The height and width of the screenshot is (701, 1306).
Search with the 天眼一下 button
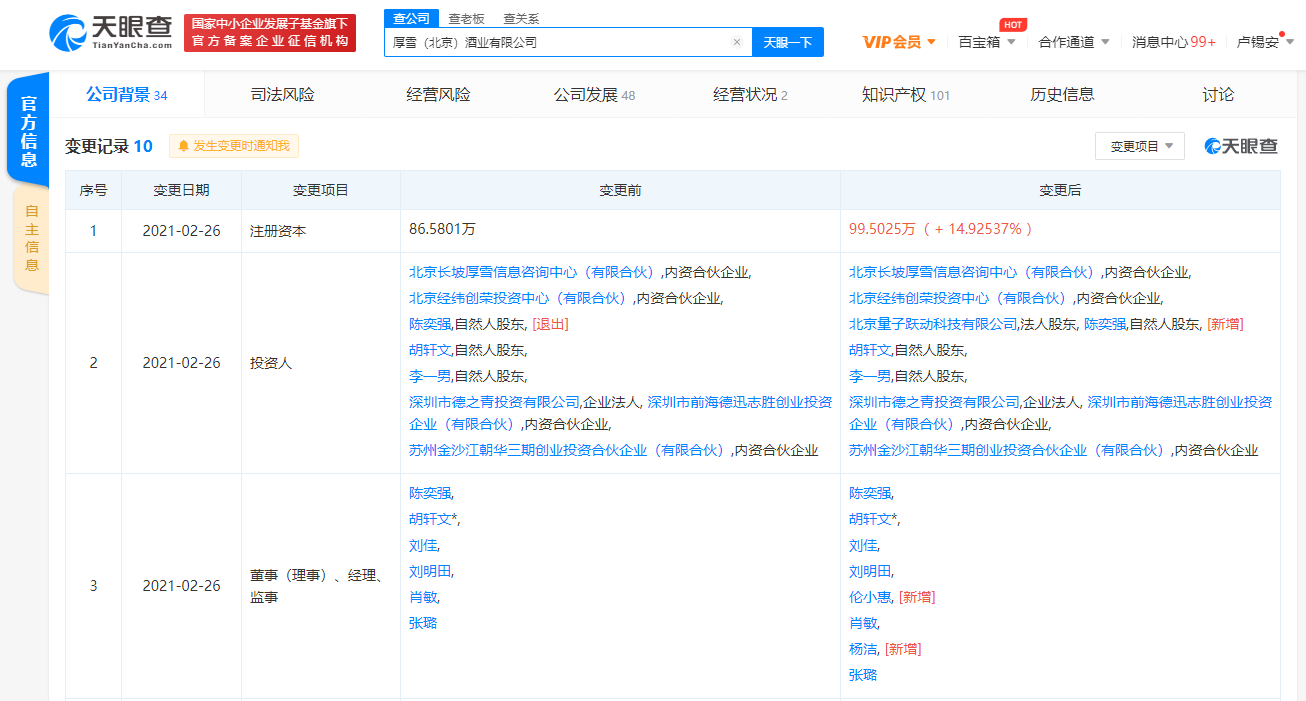point(787,42)
